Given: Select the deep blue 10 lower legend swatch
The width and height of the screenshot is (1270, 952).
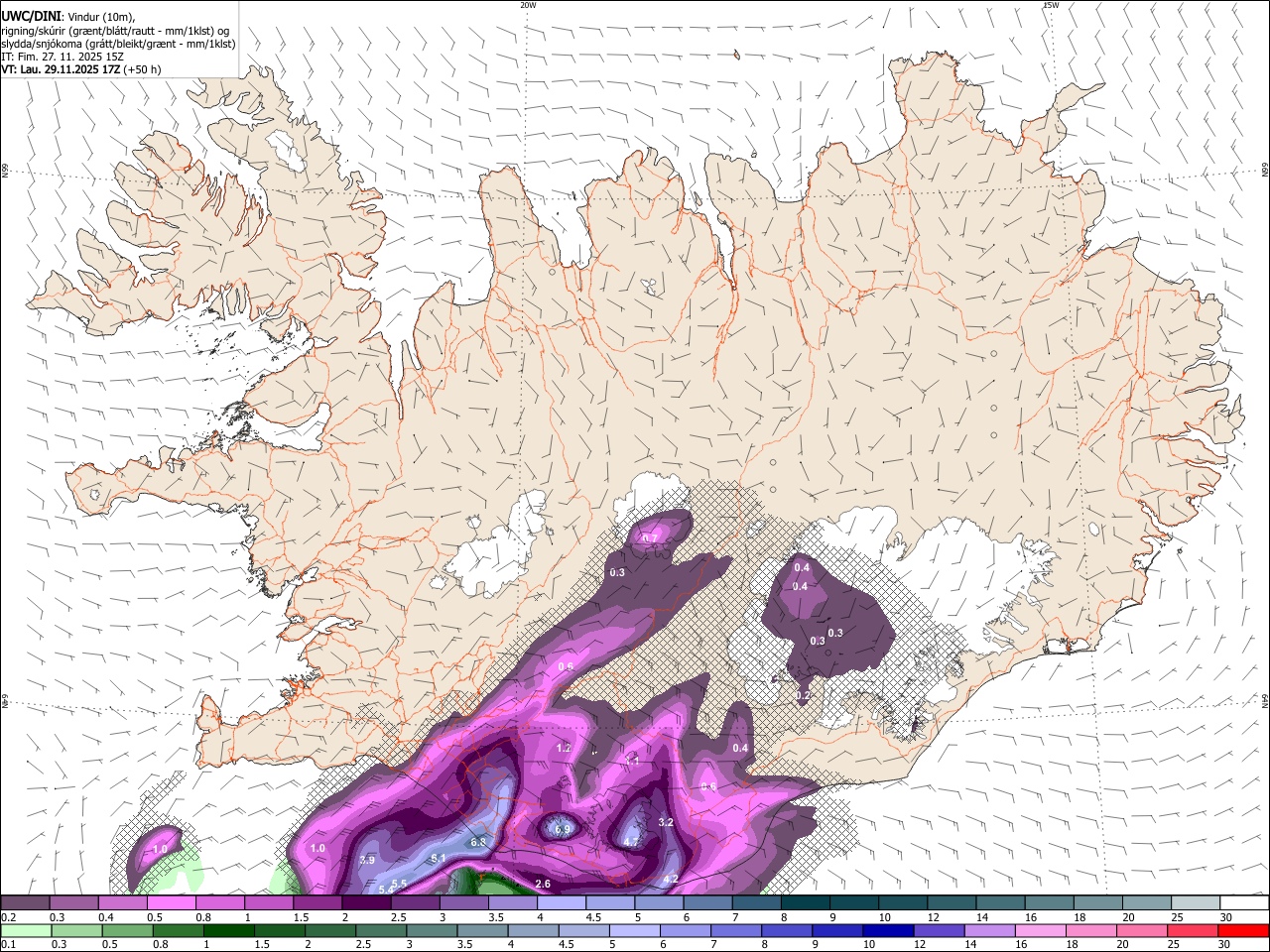Looking at the screenshot, I should click(887, 930).
